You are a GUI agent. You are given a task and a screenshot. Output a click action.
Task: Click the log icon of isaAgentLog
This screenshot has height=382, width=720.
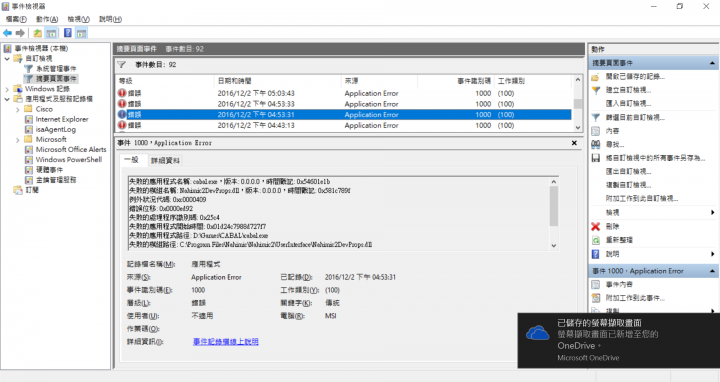(x=28, y=129)
